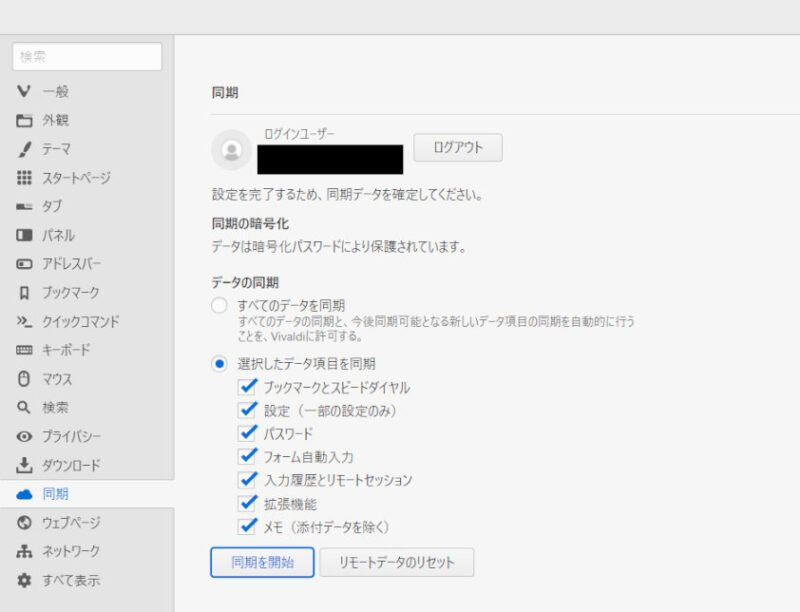800x612 pixels.
Task: Open ダウンロード settings section
Action: tap(87, 465)
